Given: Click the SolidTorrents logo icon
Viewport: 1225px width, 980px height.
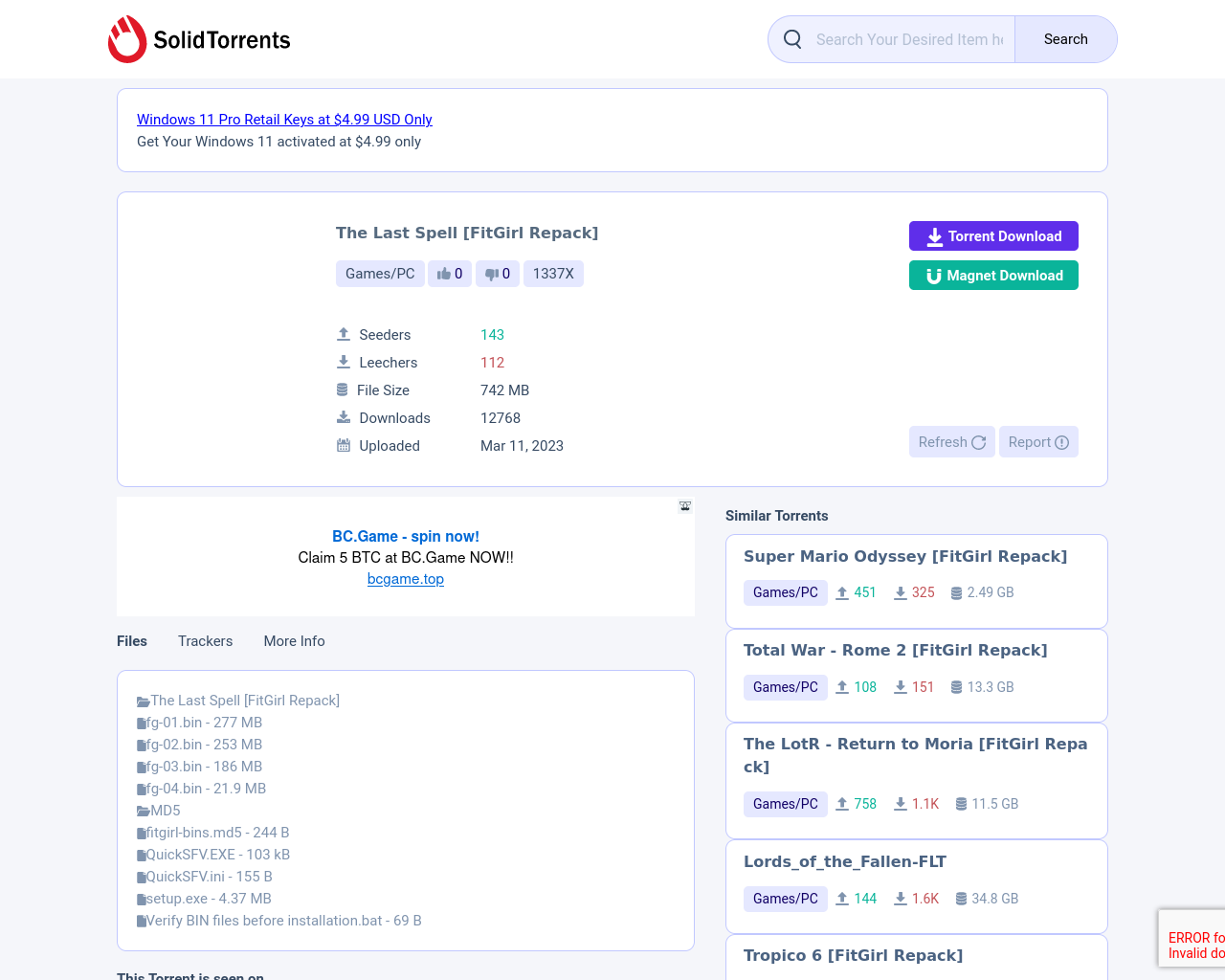Looking at the screenshot, I should tap(127, 39).
